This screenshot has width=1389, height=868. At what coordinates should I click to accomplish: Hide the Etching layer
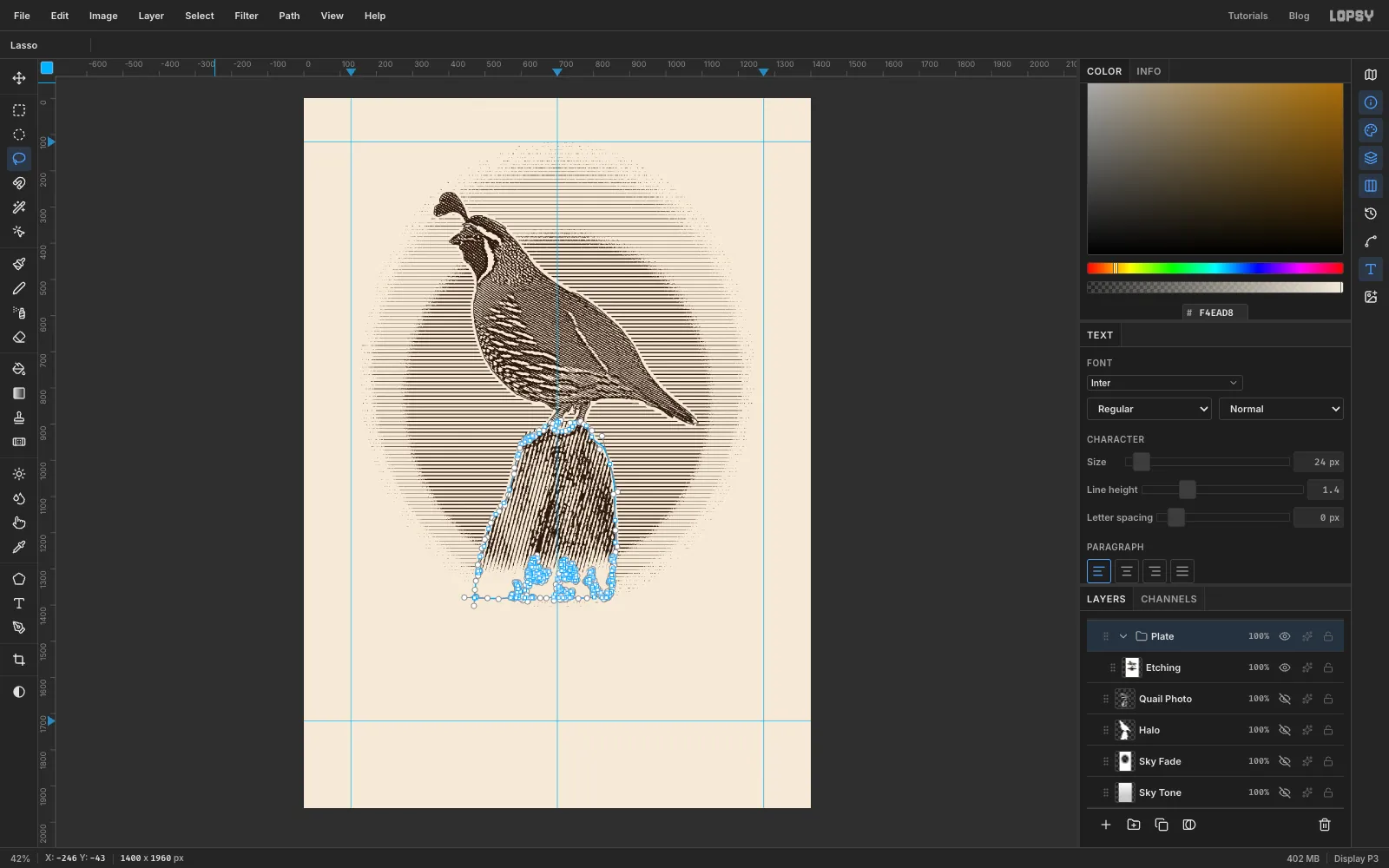[x=1285, y=667]
